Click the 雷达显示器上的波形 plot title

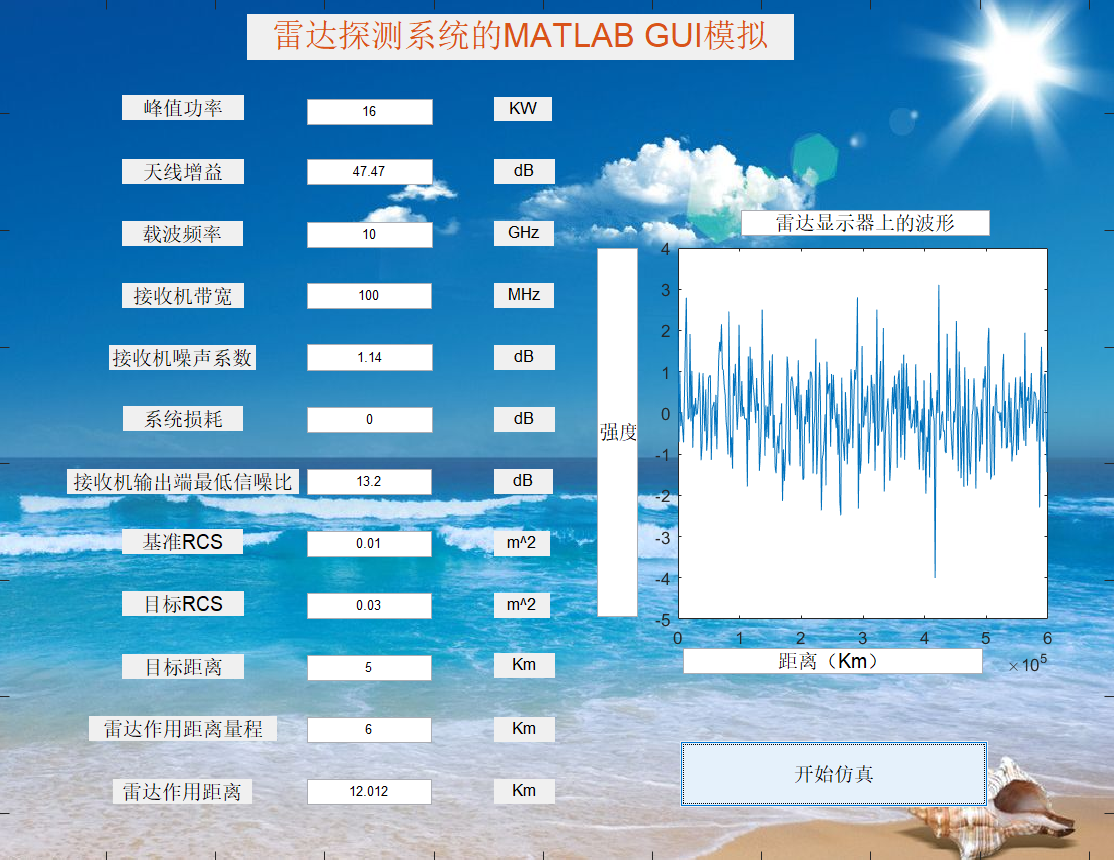tap(865, 222)
